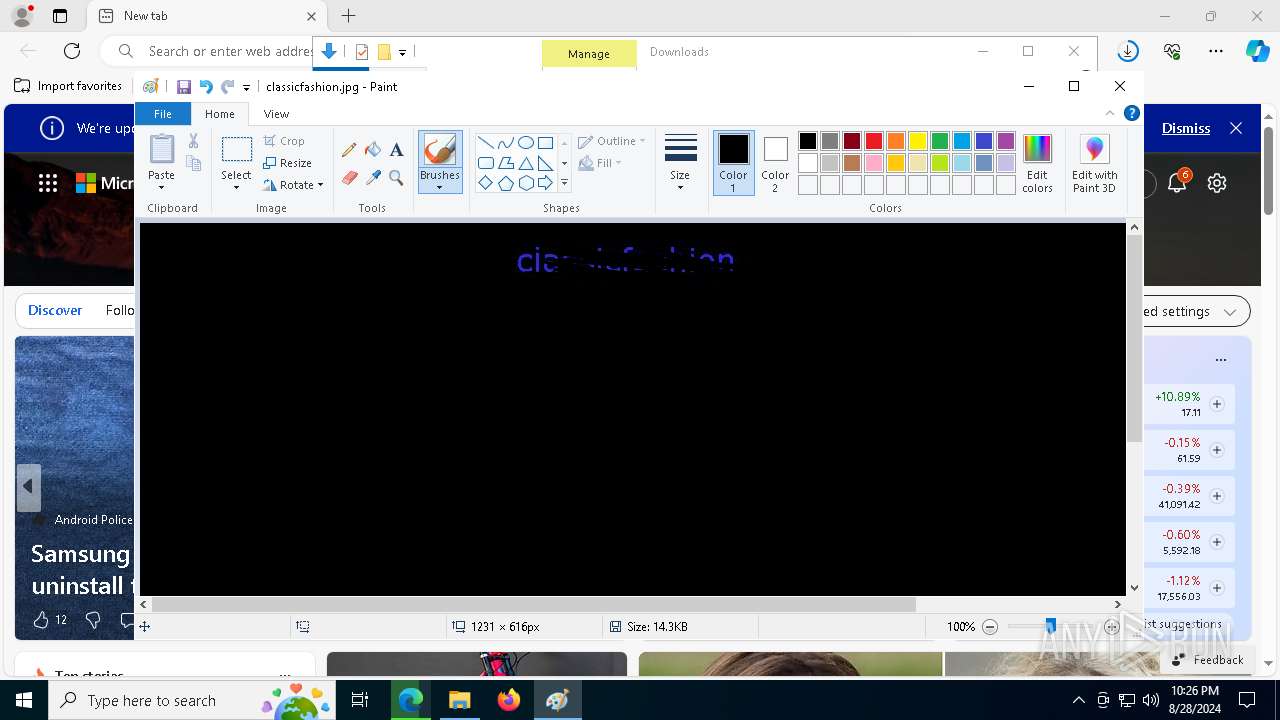Select the New tab browser tab
The width and height of the screenshot is (1280, 720).
pos(206,16)
